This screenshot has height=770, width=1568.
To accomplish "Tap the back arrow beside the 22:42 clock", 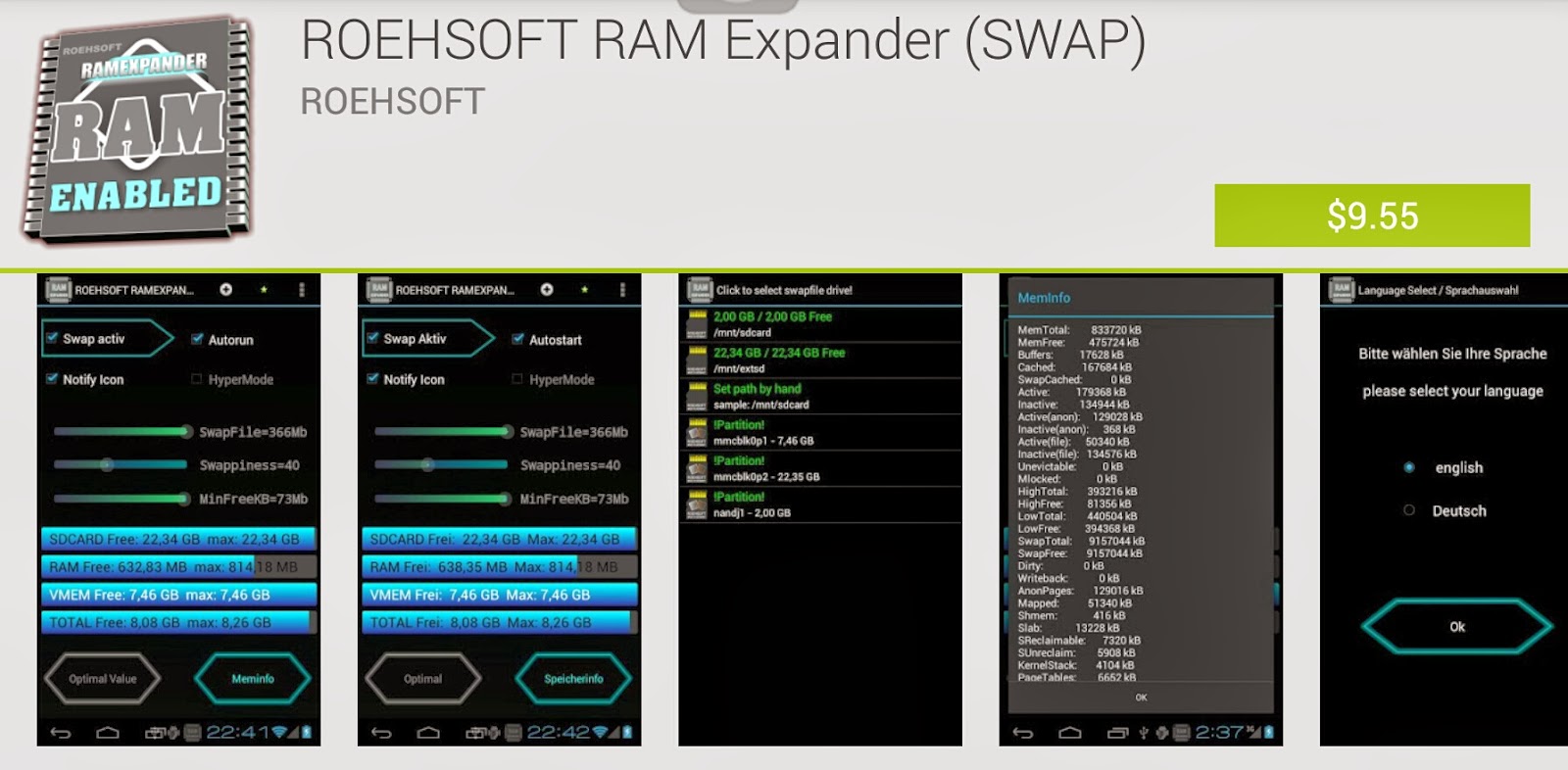I will click(381, 732).
